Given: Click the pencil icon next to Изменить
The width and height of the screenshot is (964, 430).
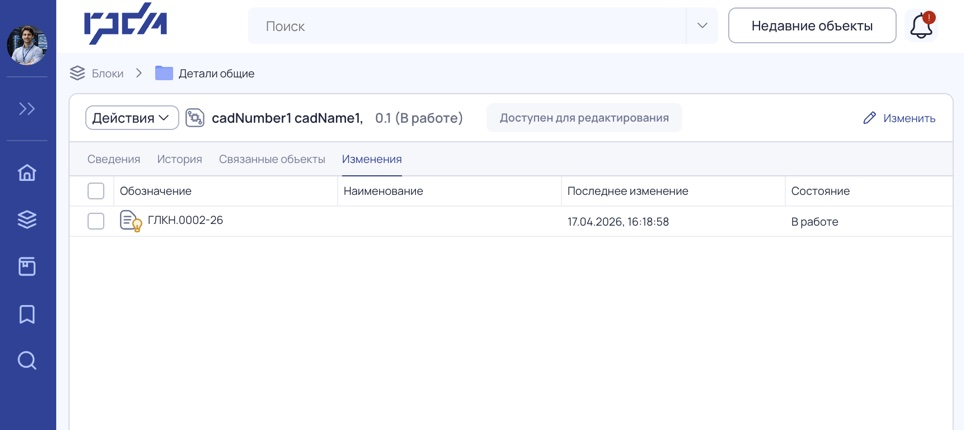Looking at the screenshot, I should tap(869, 118).
